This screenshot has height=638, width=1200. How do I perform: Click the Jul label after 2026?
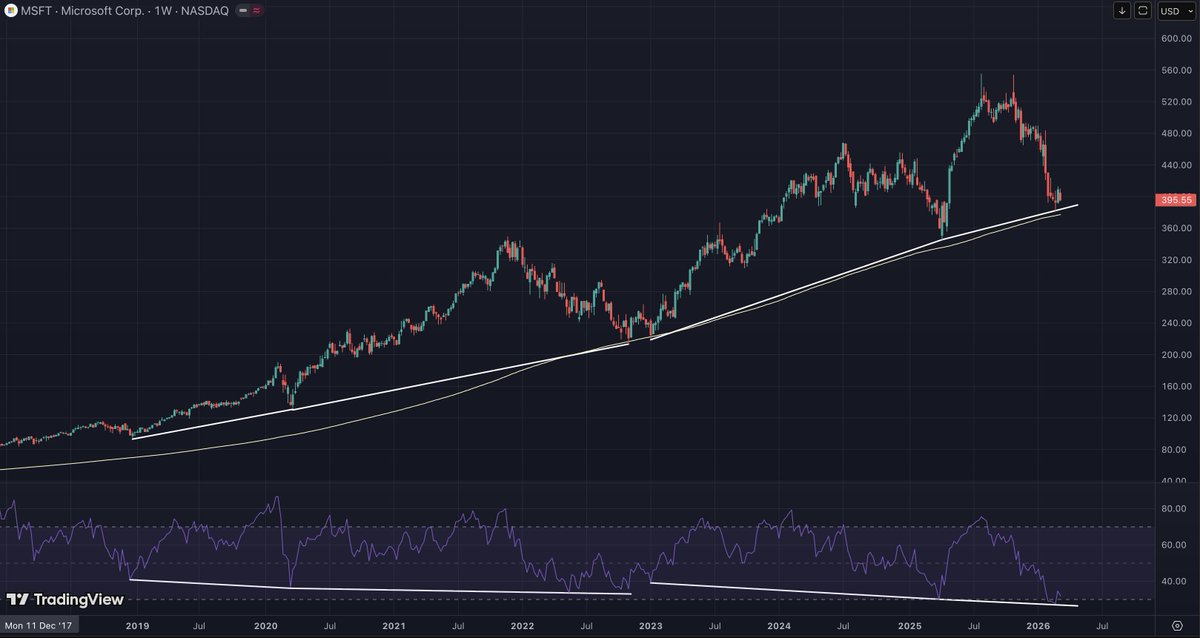click(x=1101, y=625)
